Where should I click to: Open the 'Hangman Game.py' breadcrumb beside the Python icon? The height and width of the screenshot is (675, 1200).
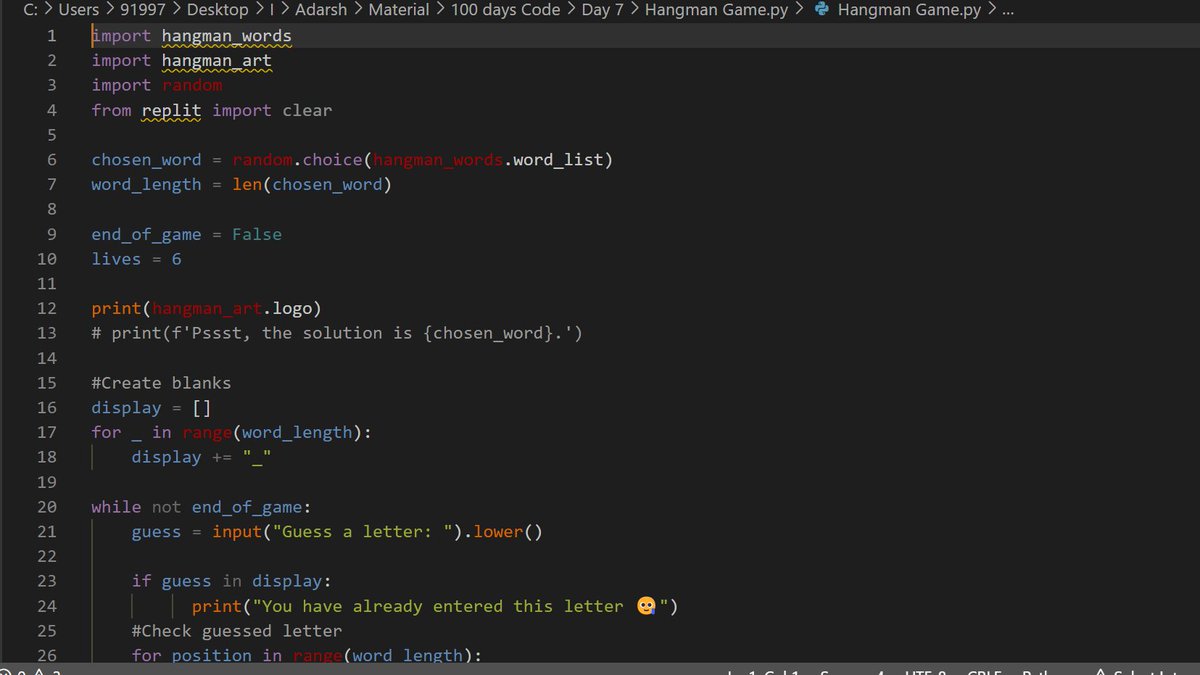click(910, 10)
